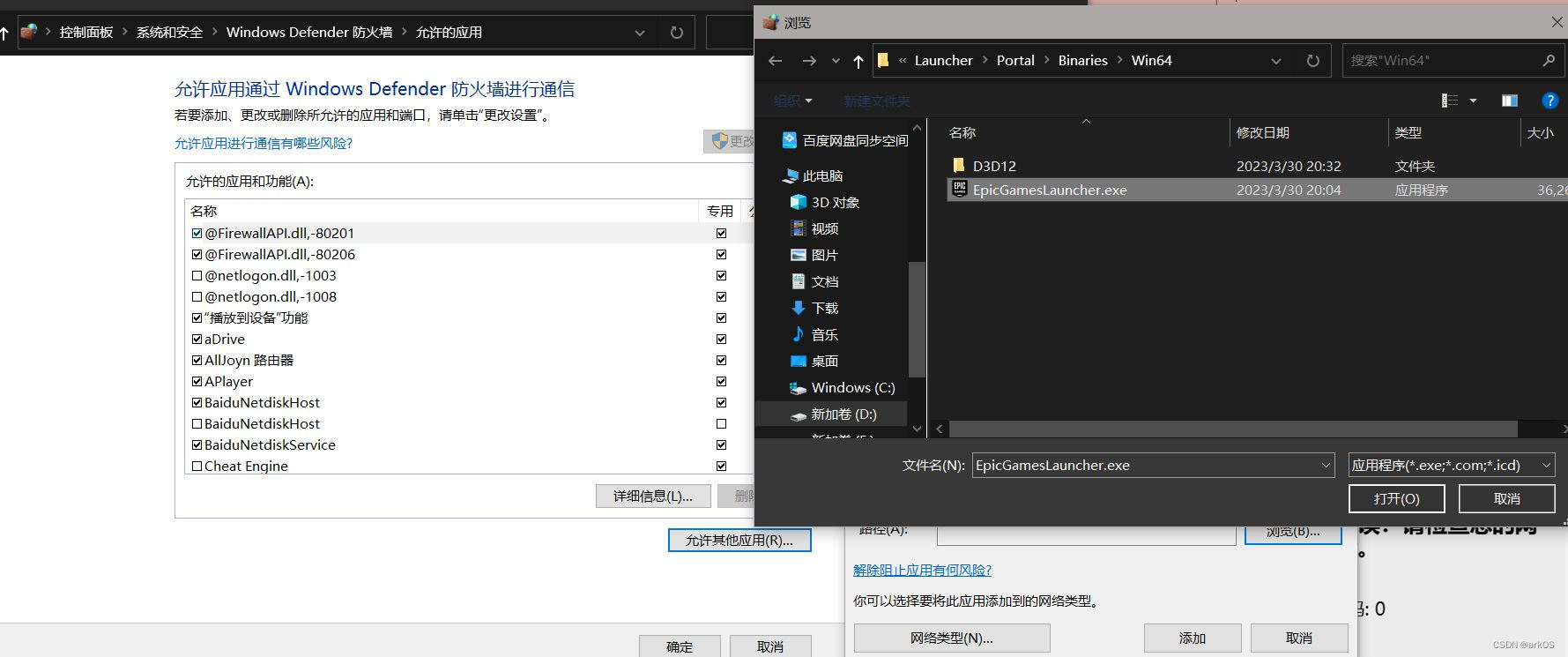The width and height of the screenshot is (1568, 657).
Task: Select the D3D12 folder icon
Action: tap(959, 166)
